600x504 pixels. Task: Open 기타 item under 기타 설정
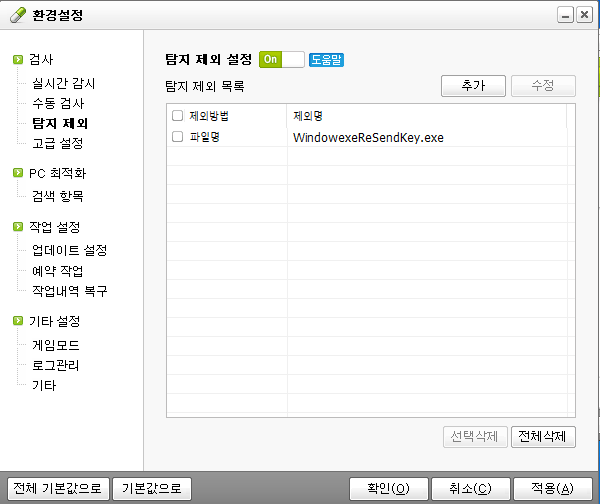pos(44,385)
